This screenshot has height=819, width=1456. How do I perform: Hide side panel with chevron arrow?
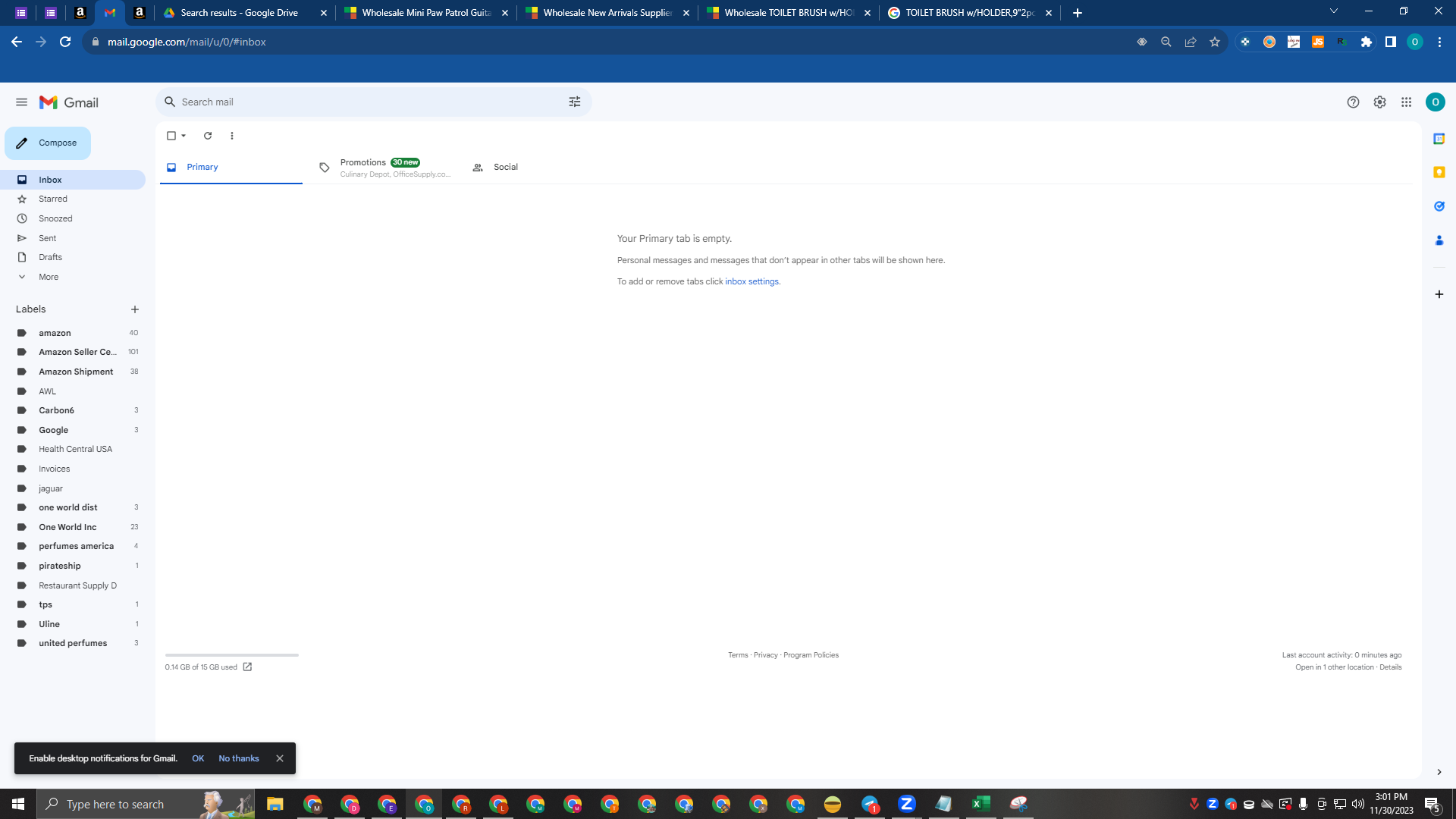coord(1439,772)
